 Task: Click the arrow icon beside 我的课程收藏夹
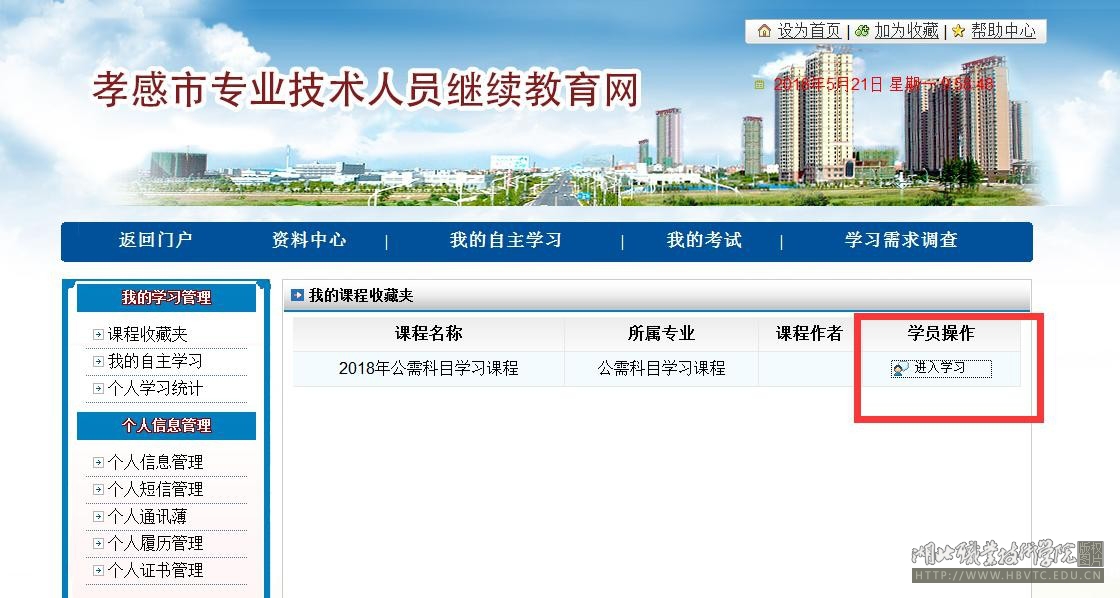click(297, 295)
